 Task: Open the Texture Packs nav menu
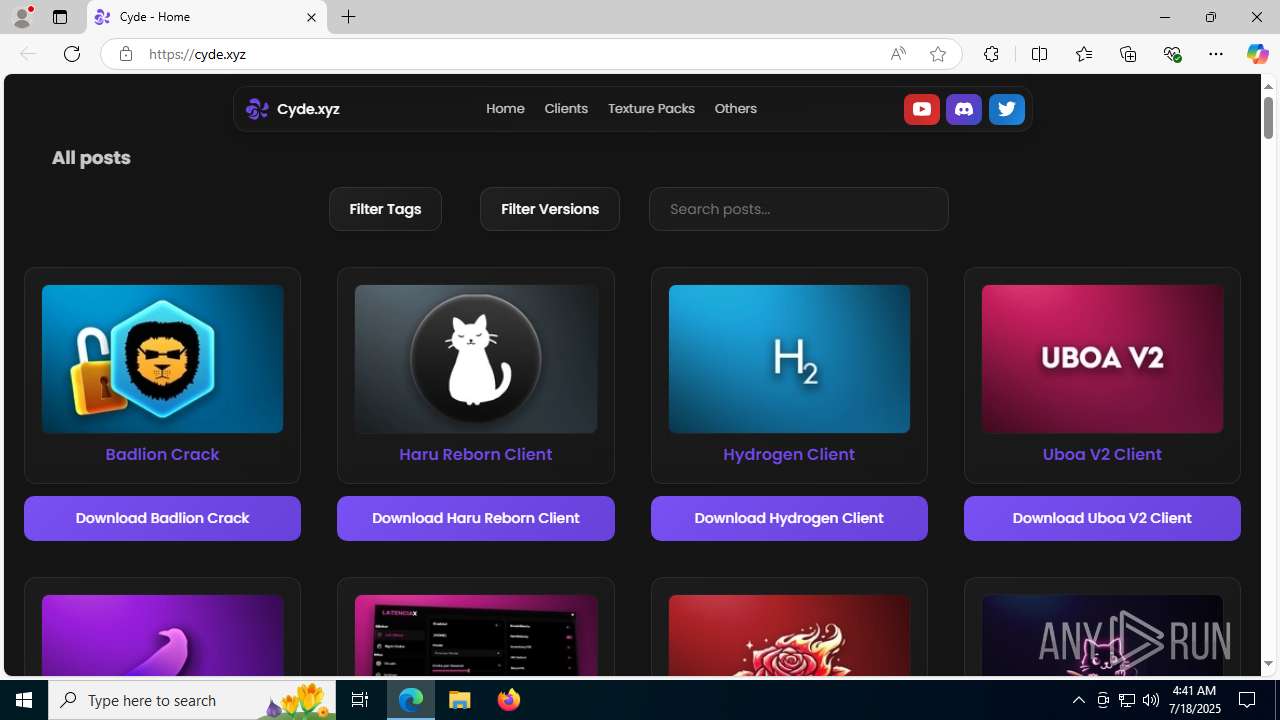pos(651,109)
